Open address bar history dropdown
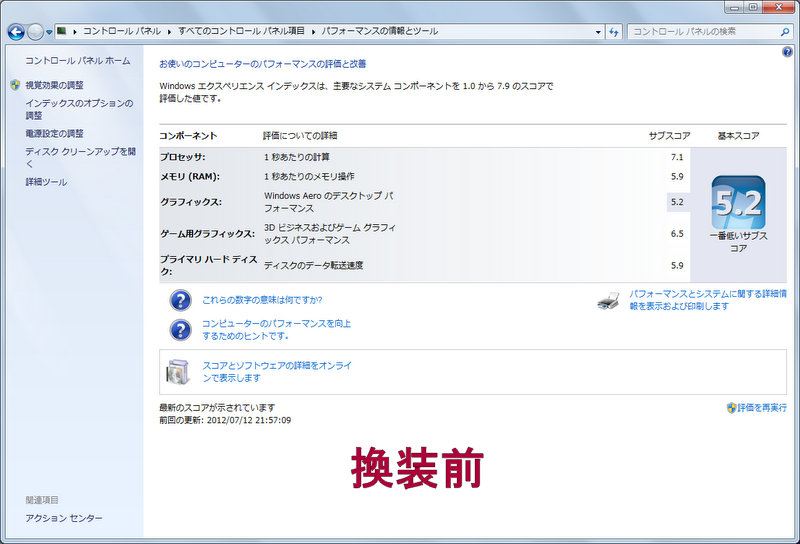Viewport: 800px width, 544px height. click(x=598, y=32)
